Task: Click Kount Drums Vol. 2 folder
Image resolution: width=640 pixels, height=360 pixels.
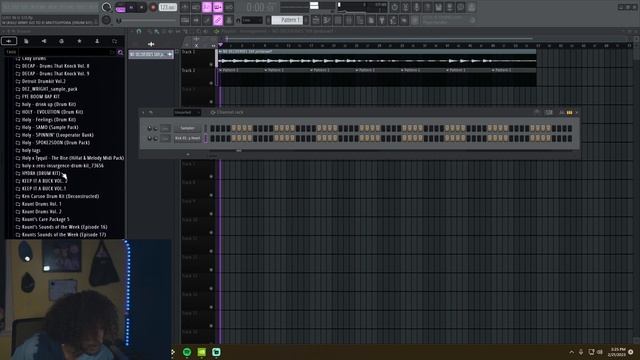Action: click(x=41, y=211)
